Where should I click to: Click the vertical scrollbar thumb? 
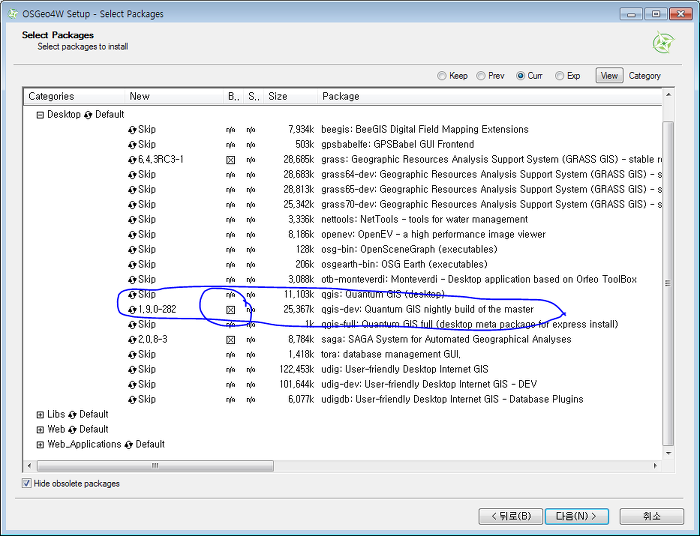tap(668, 283)
